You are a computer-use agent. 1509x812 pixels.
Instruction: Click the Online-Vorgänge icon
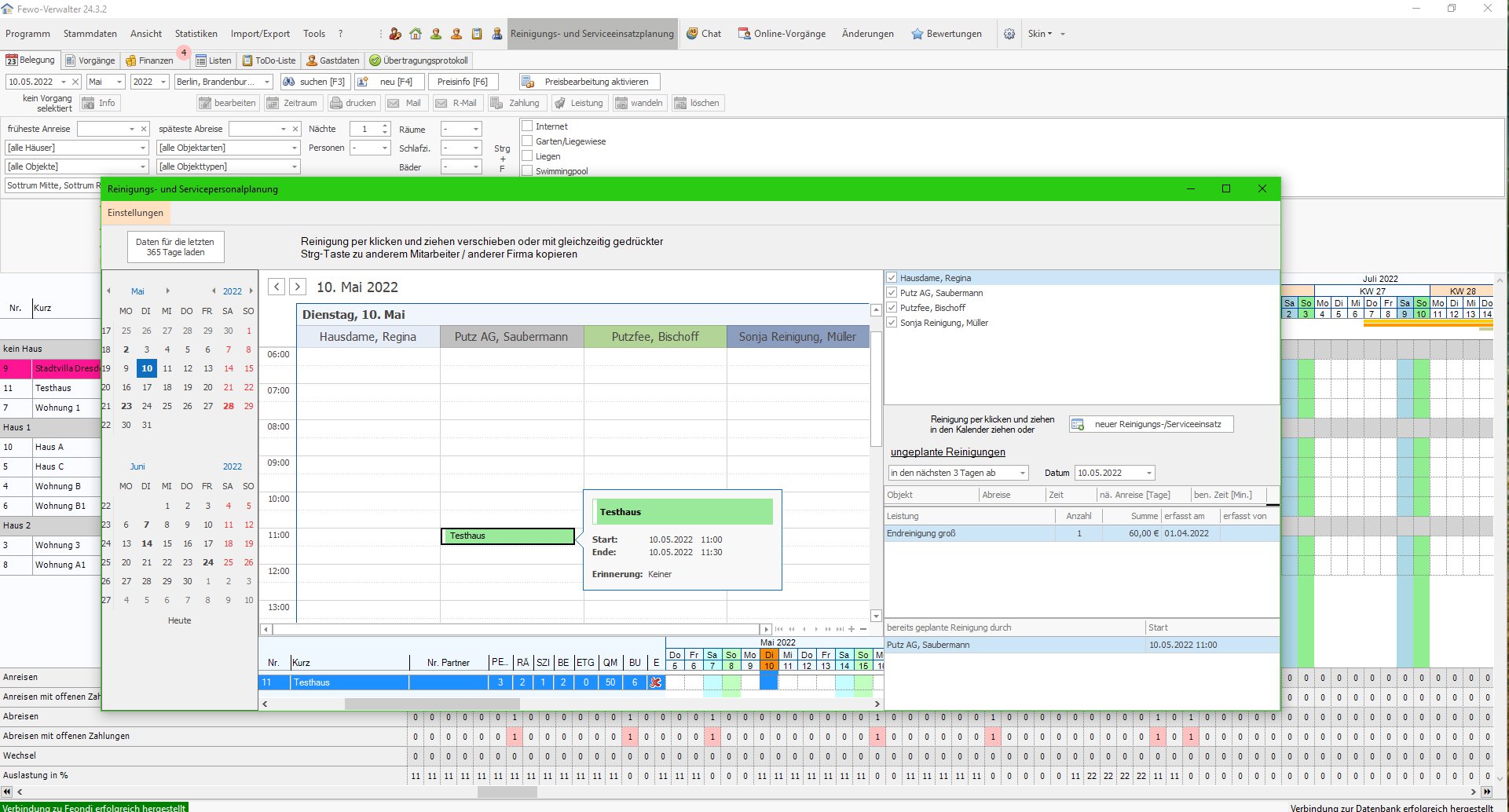744,34
